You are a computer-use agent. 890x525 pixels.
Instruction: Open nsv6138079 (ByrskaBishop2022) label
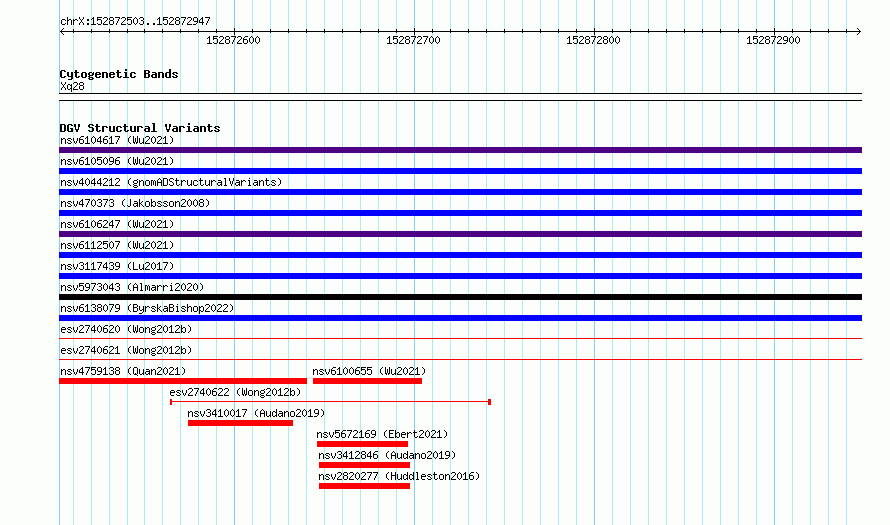pyautogui.click(x=147, y=308)
